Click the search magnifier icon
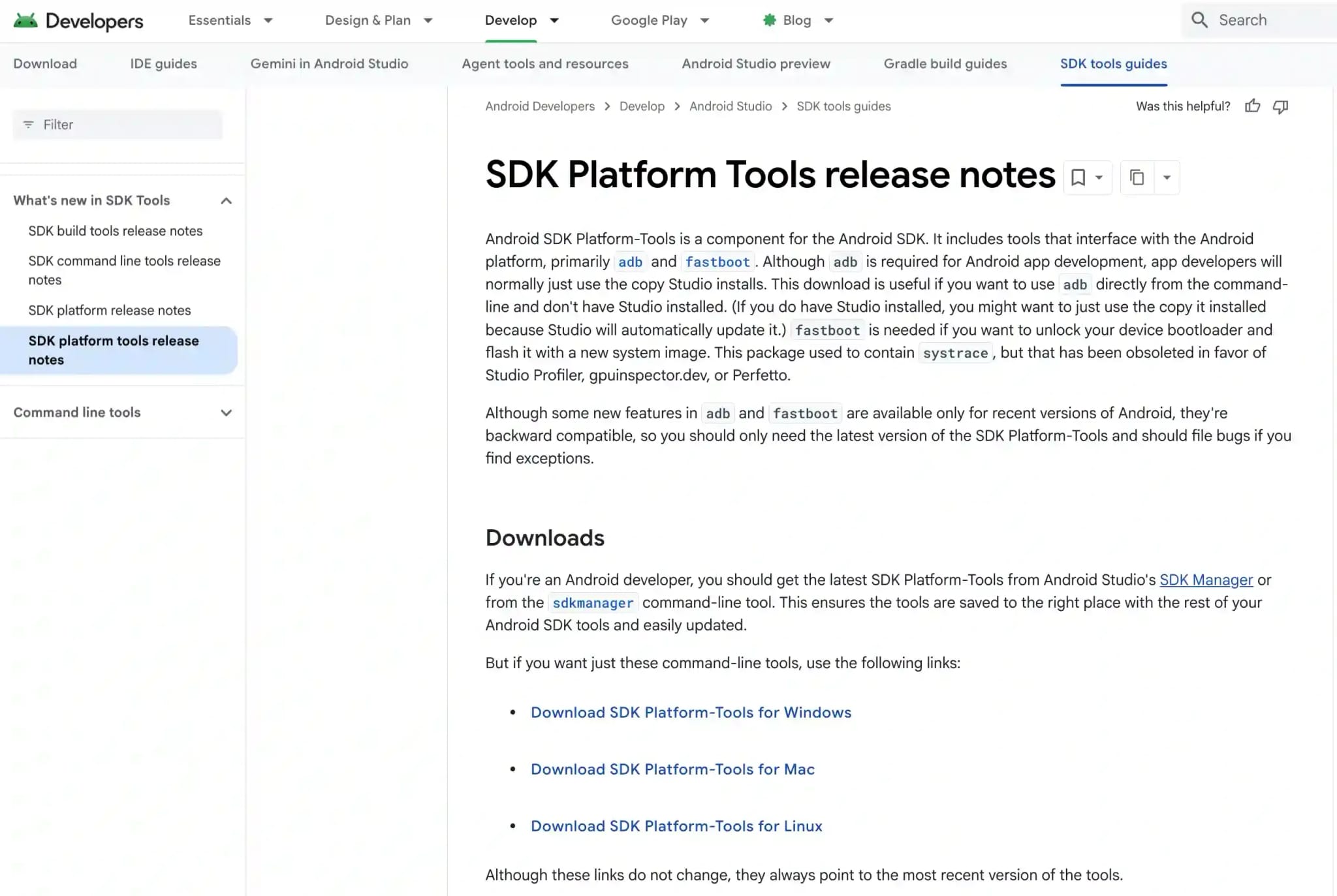This screenshot has height=896, width=1337. 1199,20
